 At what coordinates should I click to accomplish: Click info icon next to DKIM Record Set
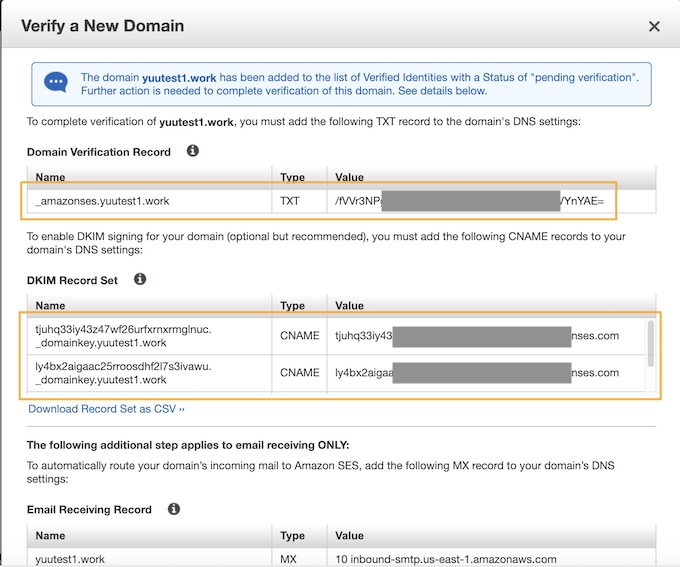click(x=140, y=279)
